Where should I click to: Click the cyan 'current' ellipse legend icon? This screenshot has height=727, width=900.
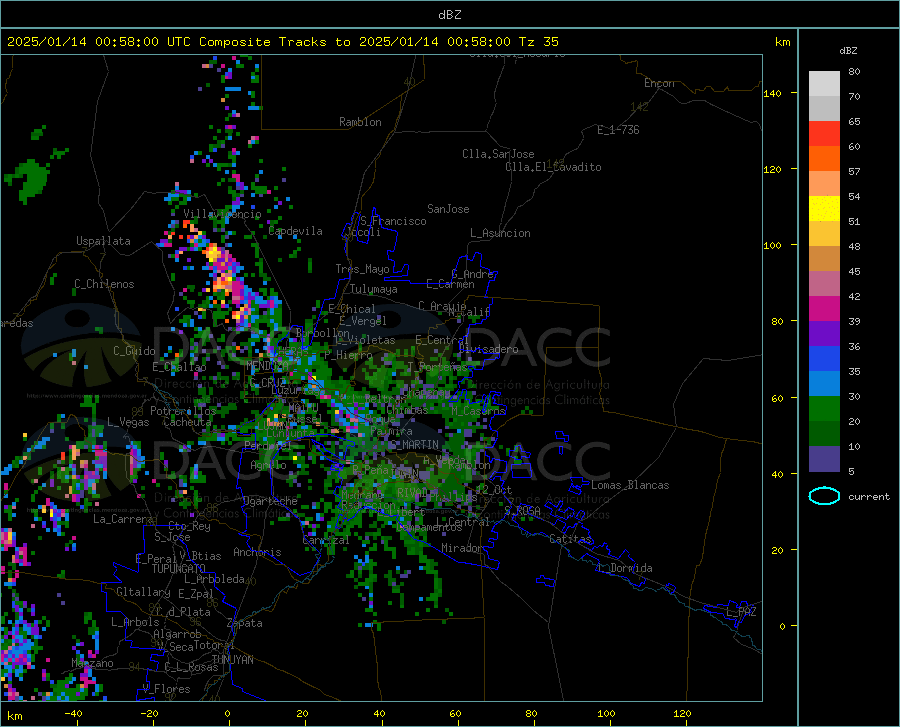[824, 496]
